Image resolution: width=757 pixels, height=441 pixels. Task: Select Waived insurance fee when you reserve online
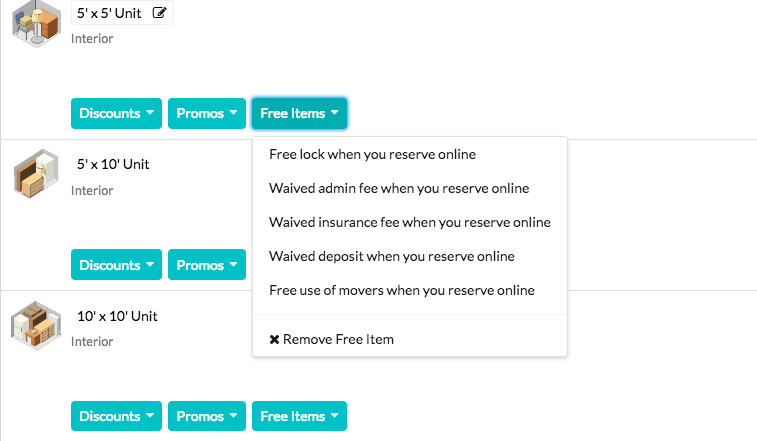[410, 222]
